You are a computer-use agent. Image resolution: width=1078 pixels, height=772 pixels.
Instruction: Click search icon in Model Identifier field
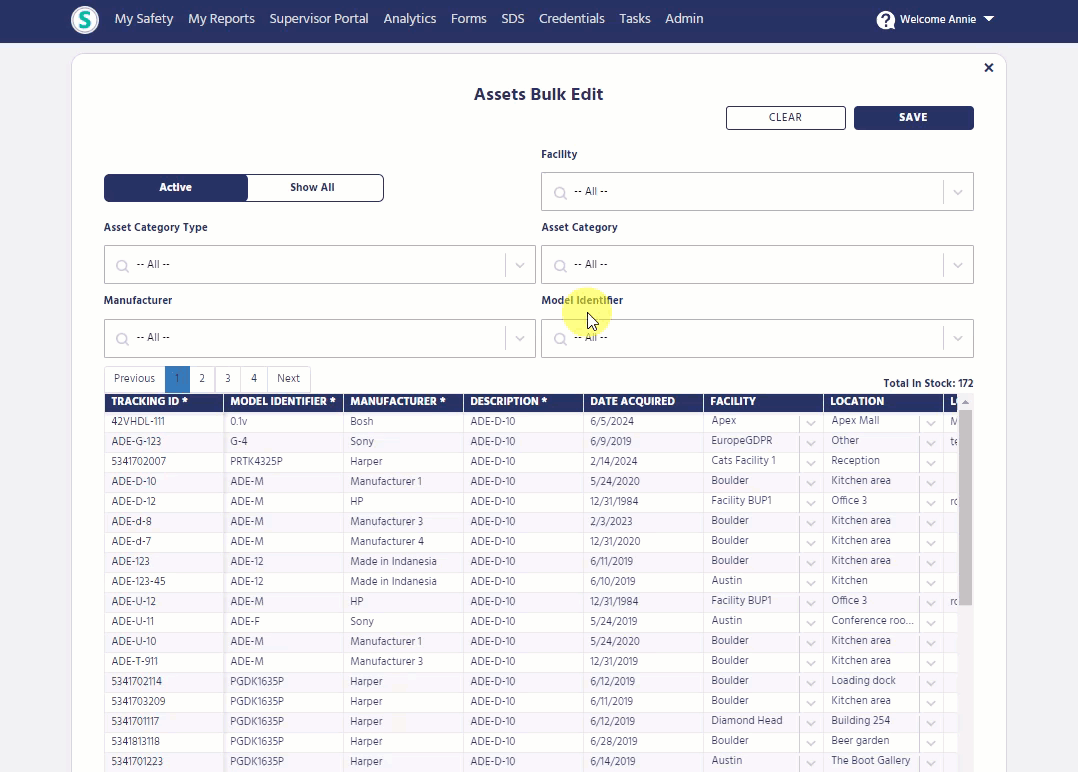coord(560,338)
